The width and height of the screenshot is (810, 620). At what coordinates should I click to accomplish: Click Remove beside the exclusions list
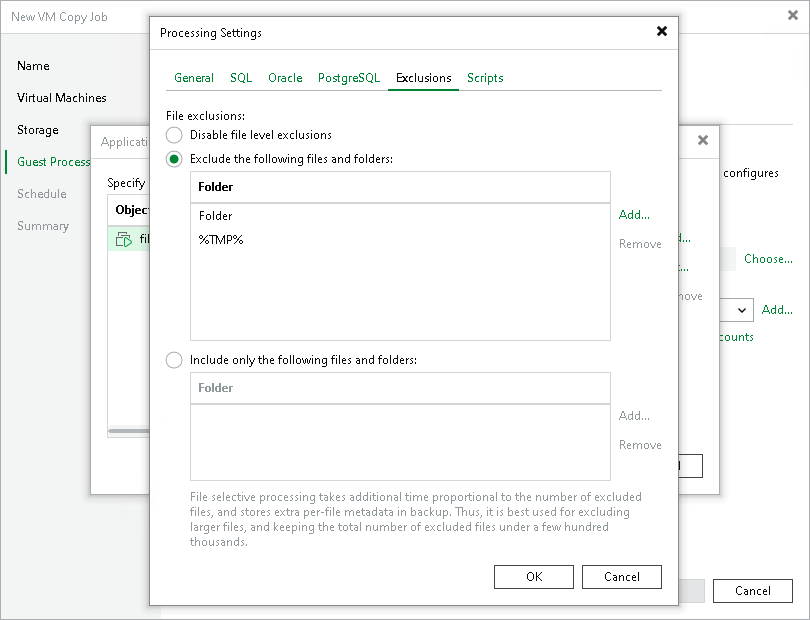pyautogui.click(x=640, y=243)
